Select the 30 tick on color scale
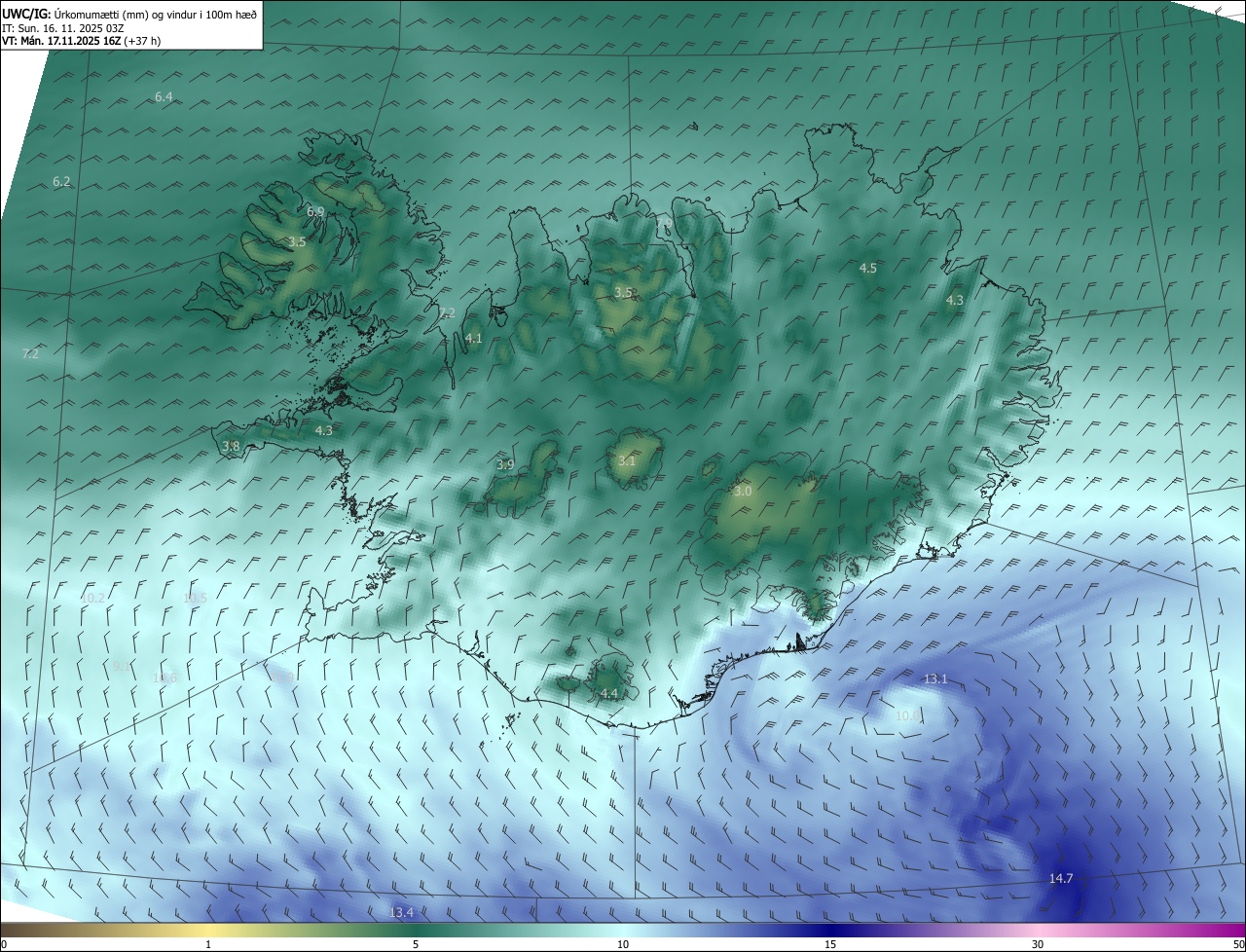Viewport: 1246px width, 952px height. [1038, 944]
